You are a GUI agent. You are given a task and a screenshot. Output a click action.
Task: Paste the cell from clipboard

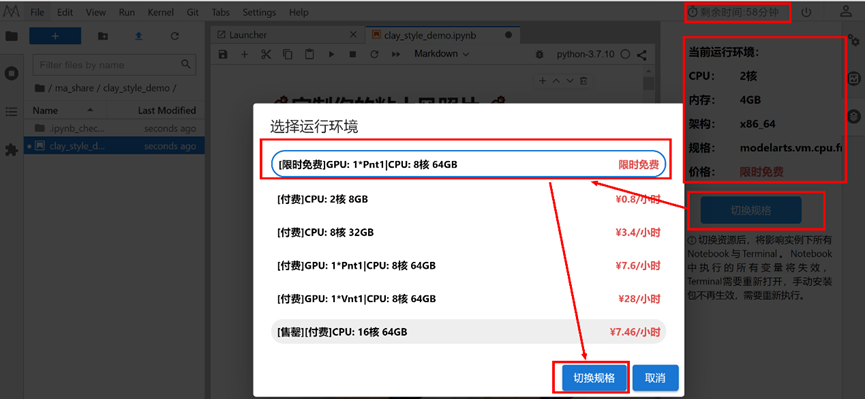309,54
